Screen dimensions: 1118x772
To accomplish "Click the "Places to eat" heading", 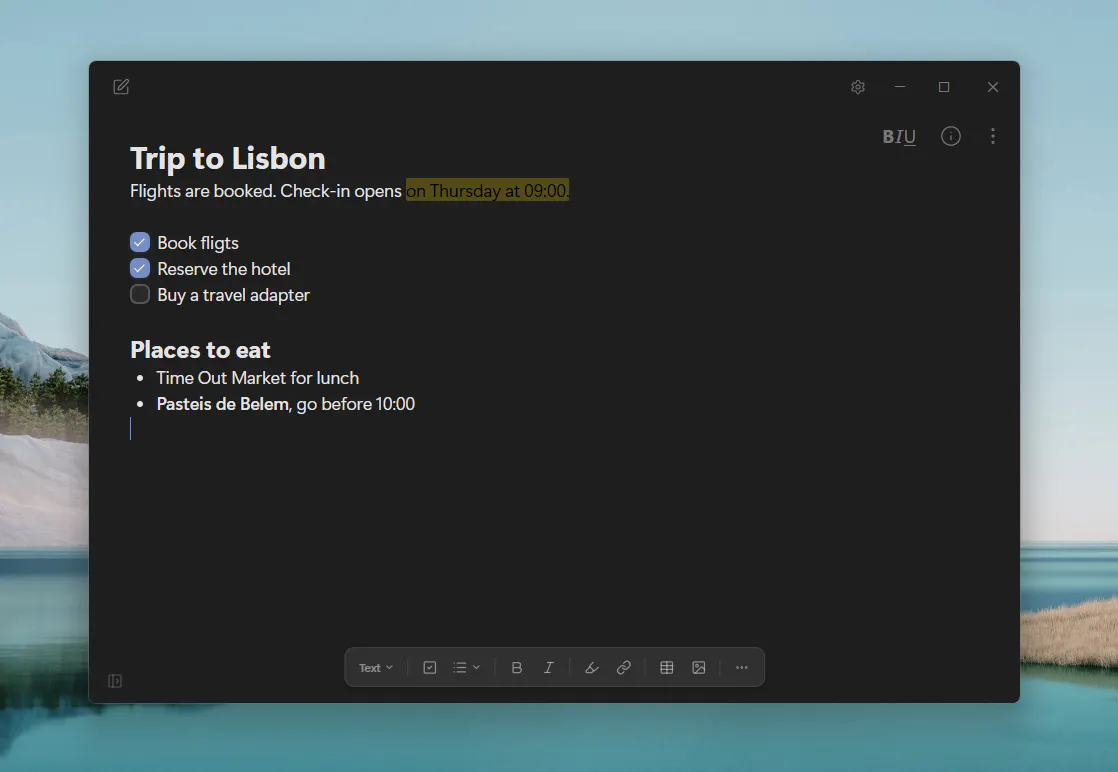I will 200,350.
